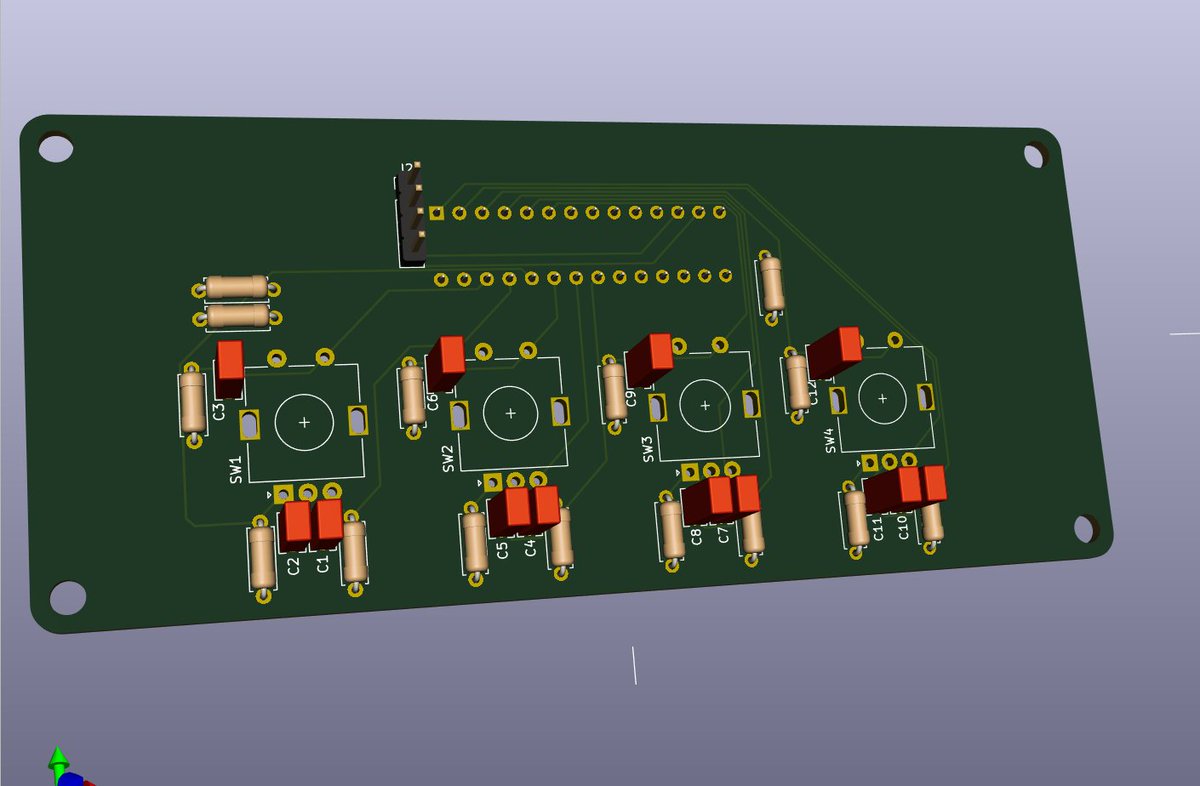
Task: Click the C5 capacitor label
Action: point(502,548)
